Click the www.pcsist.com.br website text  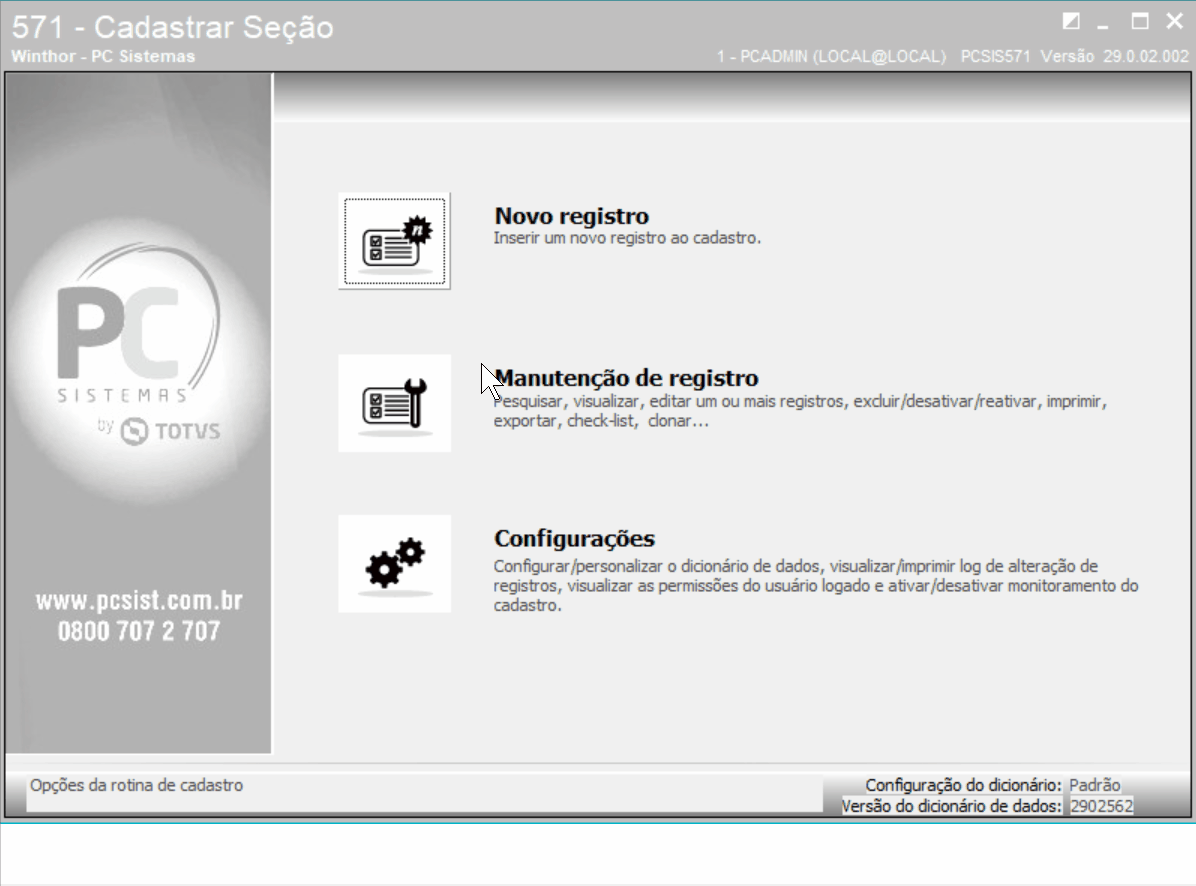click(x=139, y=601)
